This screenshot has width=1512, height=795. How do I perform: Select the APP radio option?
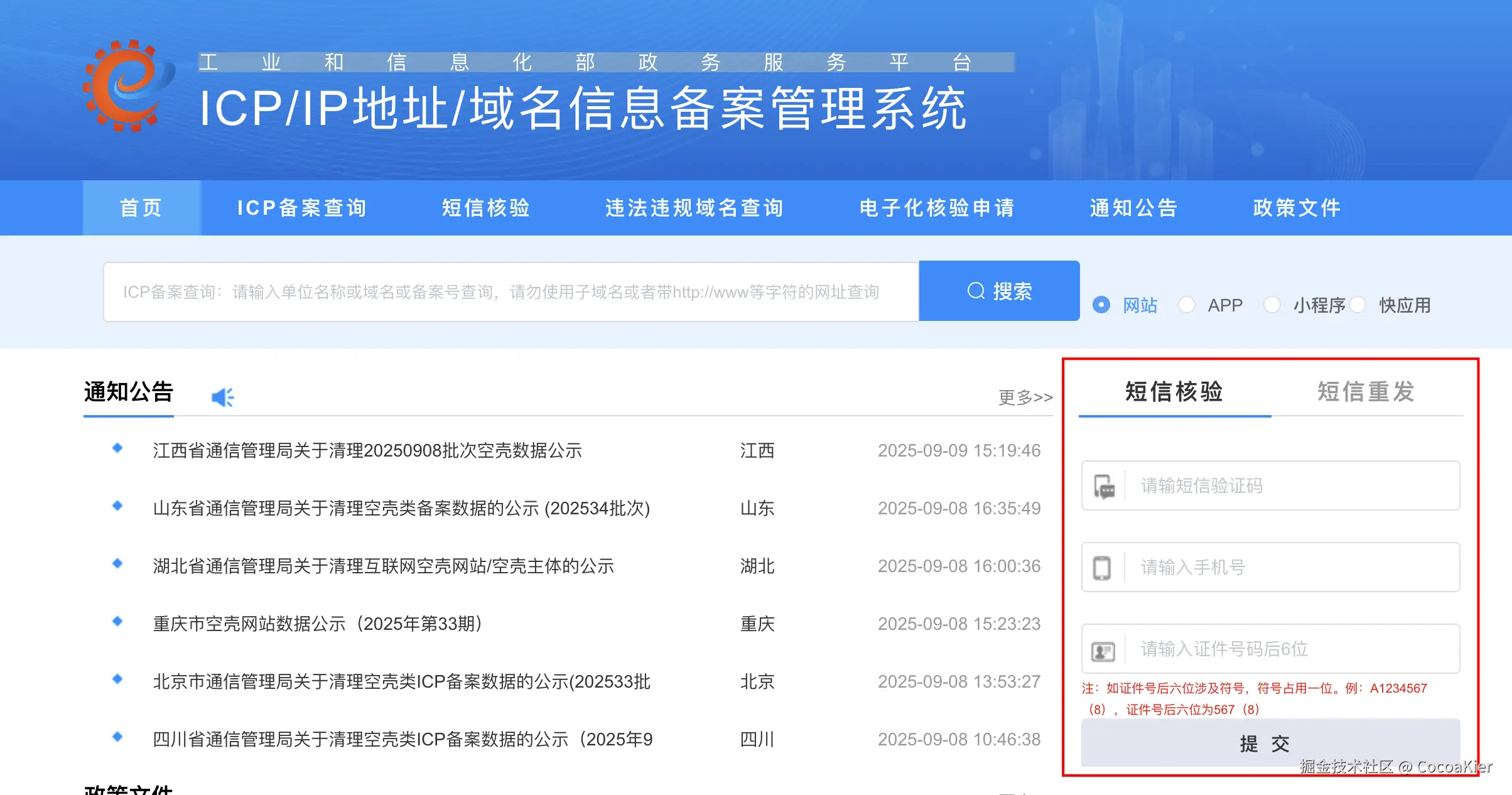[1187, 305]
